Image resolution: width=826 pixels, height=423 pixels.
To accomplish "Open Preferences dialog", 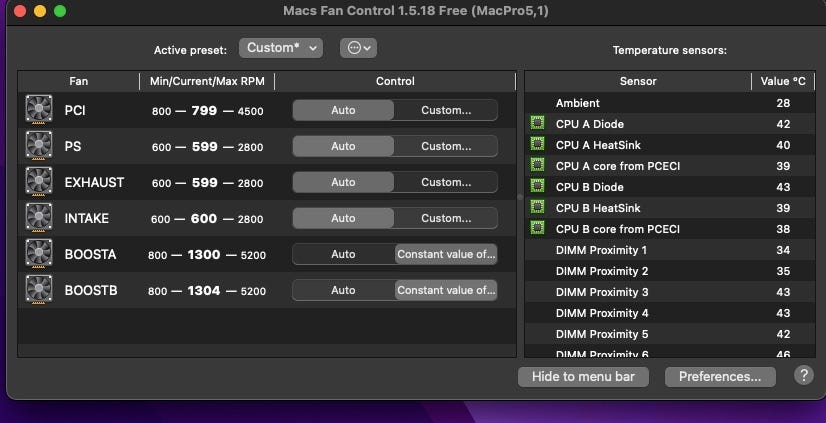I will tap(720, 377).
